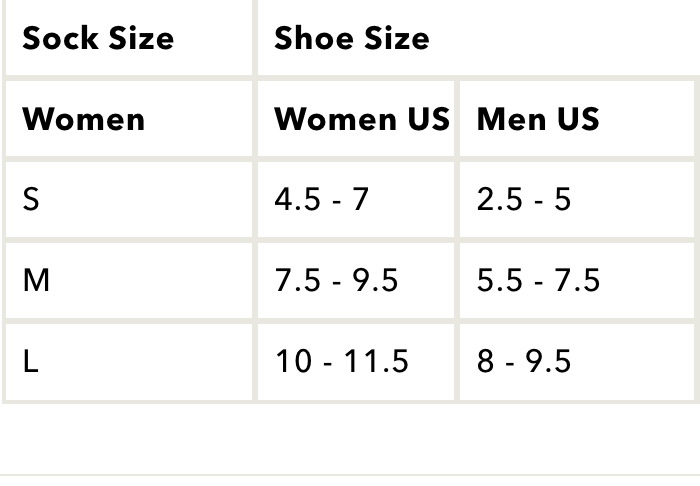Viewport: 700px width, 486px height.
Task: Click the horizontal divider line below the table
Action: [350, 475]
